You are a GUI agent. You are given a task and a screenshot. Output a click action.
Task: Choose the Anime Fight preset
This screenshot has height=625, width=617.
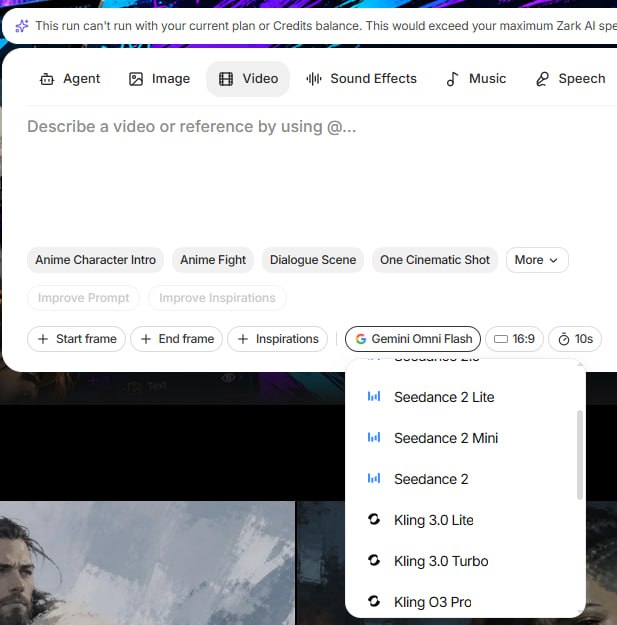click(213, 260)
